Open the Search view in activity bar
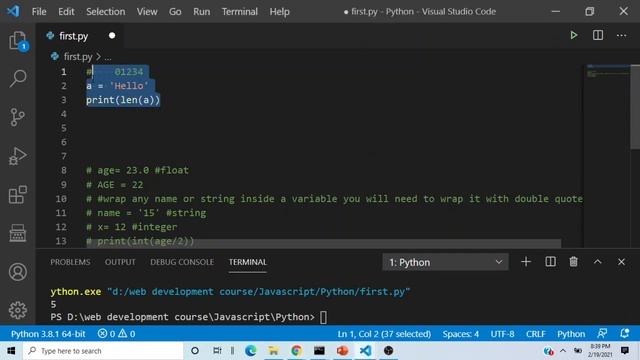The height and width of the screenshot is (360, 640). coord(18,78)
